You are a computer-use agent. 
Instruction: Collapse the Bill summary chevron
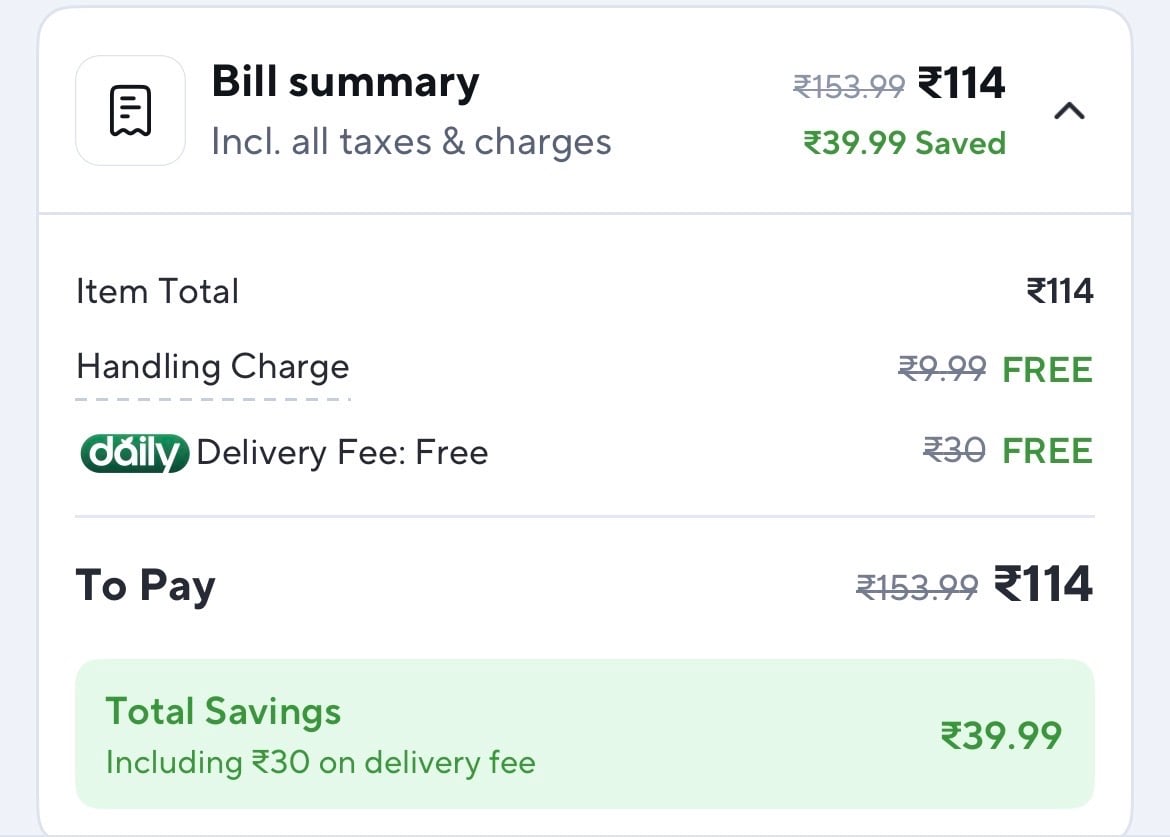tap(1069, 111)
